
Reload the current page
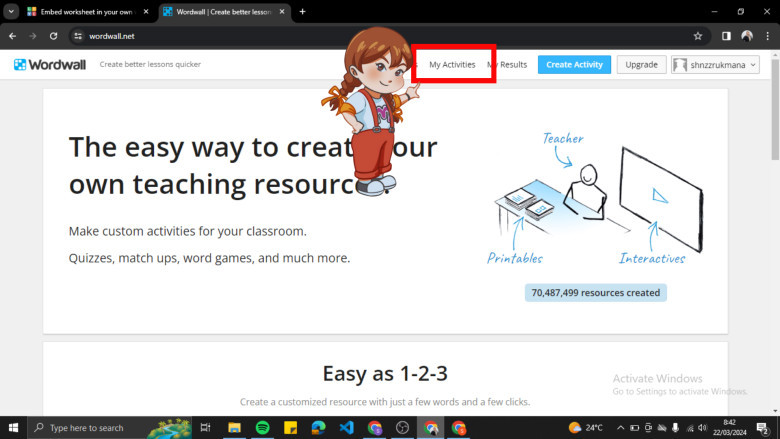click(x=53, y=36)
